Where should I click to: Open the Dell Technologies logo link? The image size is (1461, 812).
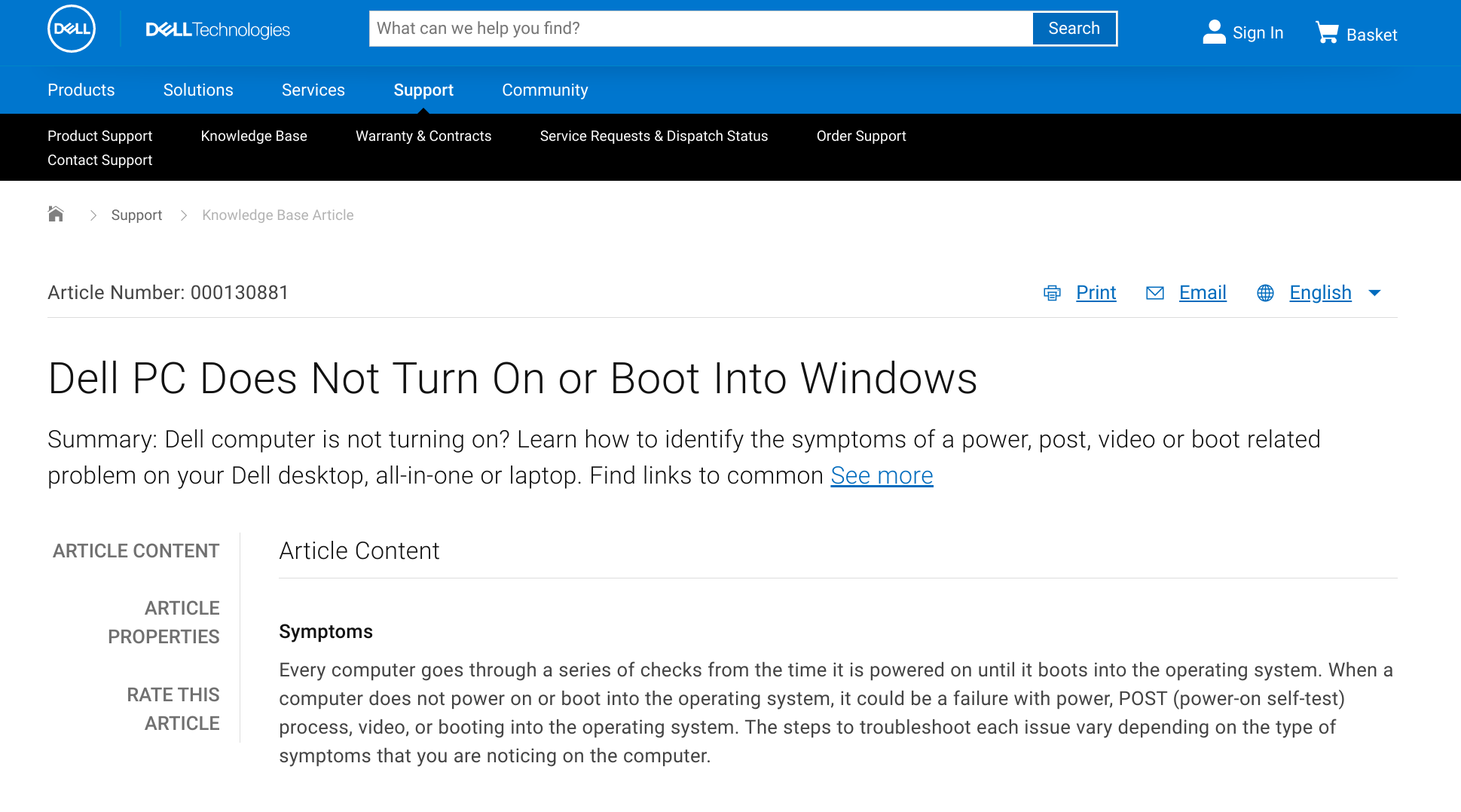coord(218,29)
